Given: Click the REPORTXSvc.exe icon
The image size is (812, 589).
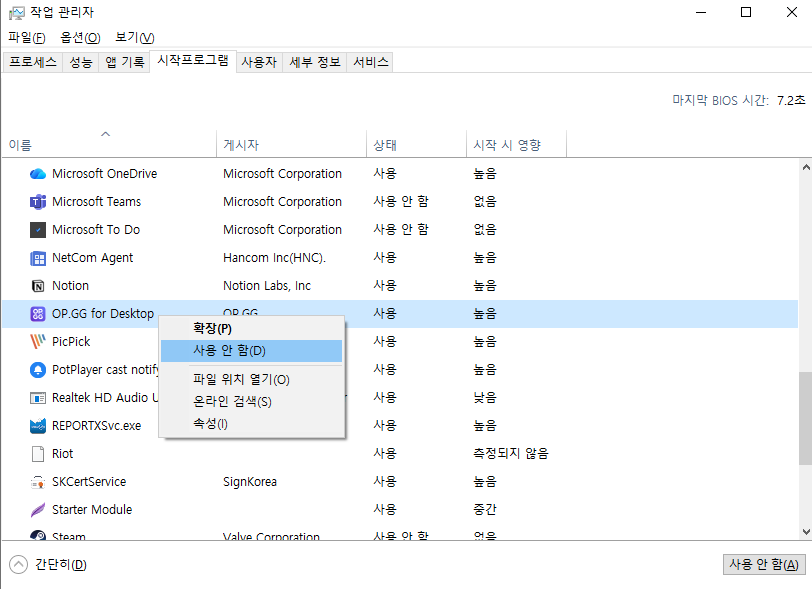Looking at the screenshot, I should 38,425.
